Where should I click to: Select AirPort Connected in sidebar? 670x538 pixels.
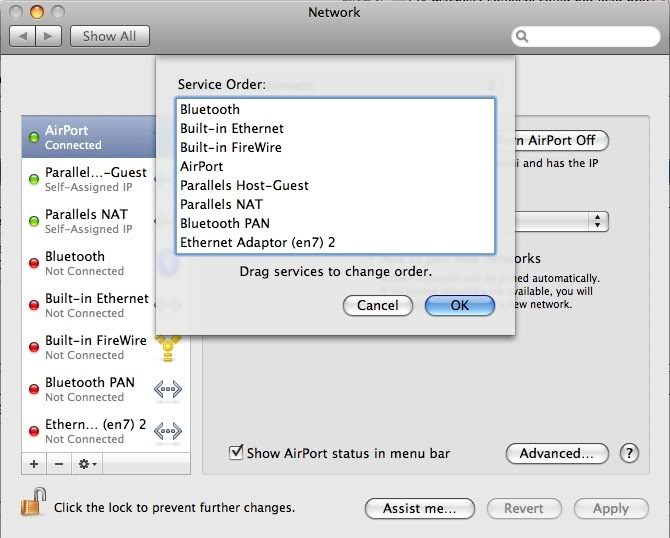click(x=89, y=137)
